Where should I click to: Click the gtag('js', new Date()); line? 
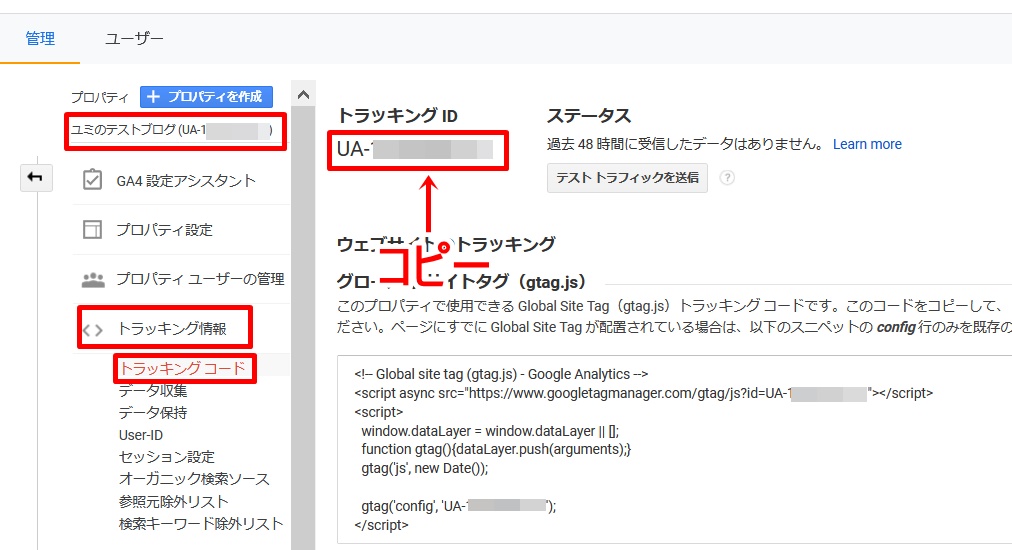pyautogui.click(x=425, y=468)
